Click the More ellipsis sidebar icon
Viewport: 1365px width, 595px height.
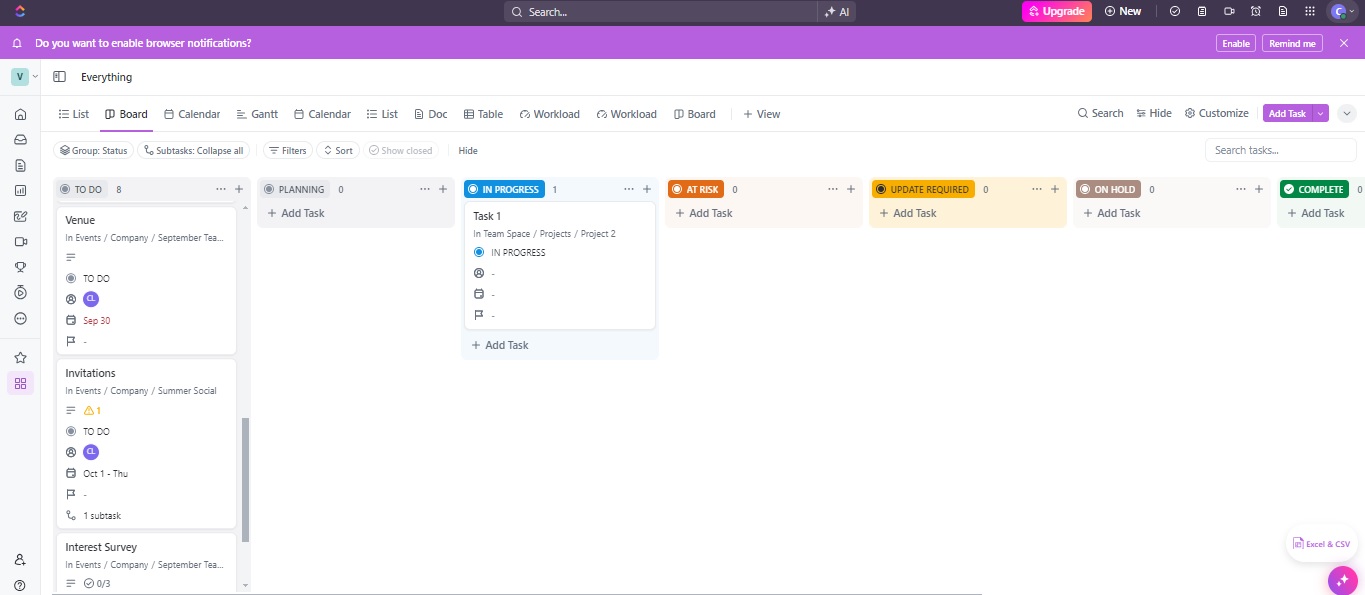20,319
